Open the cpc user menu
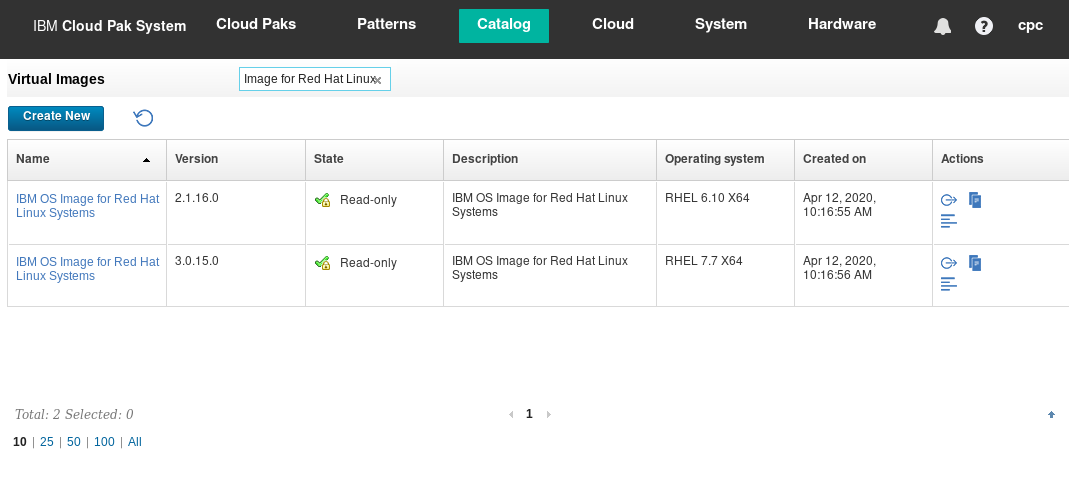 click(x=1030, y=25)
